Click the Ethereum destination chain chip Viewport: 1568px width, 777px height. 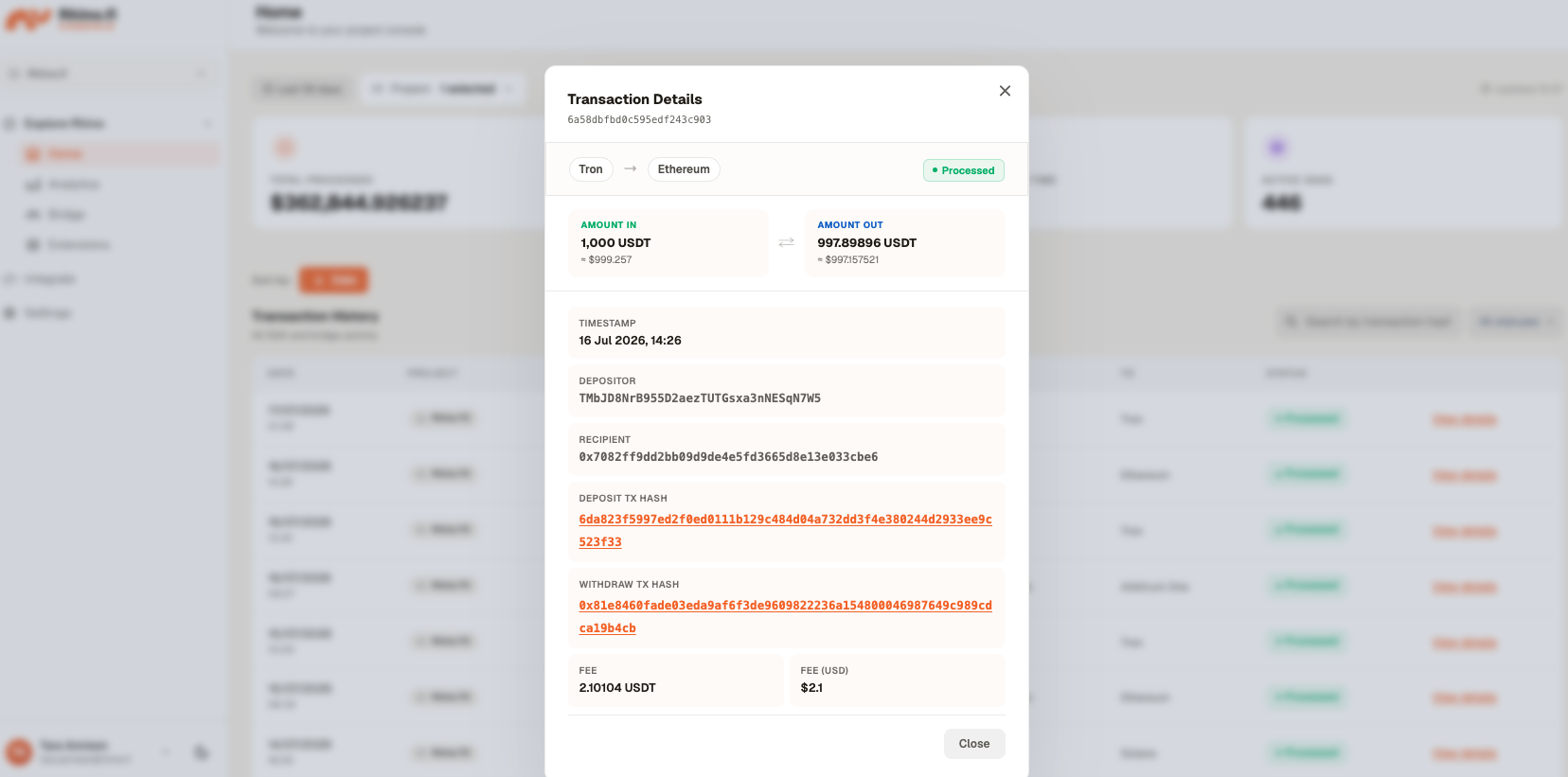684,169
